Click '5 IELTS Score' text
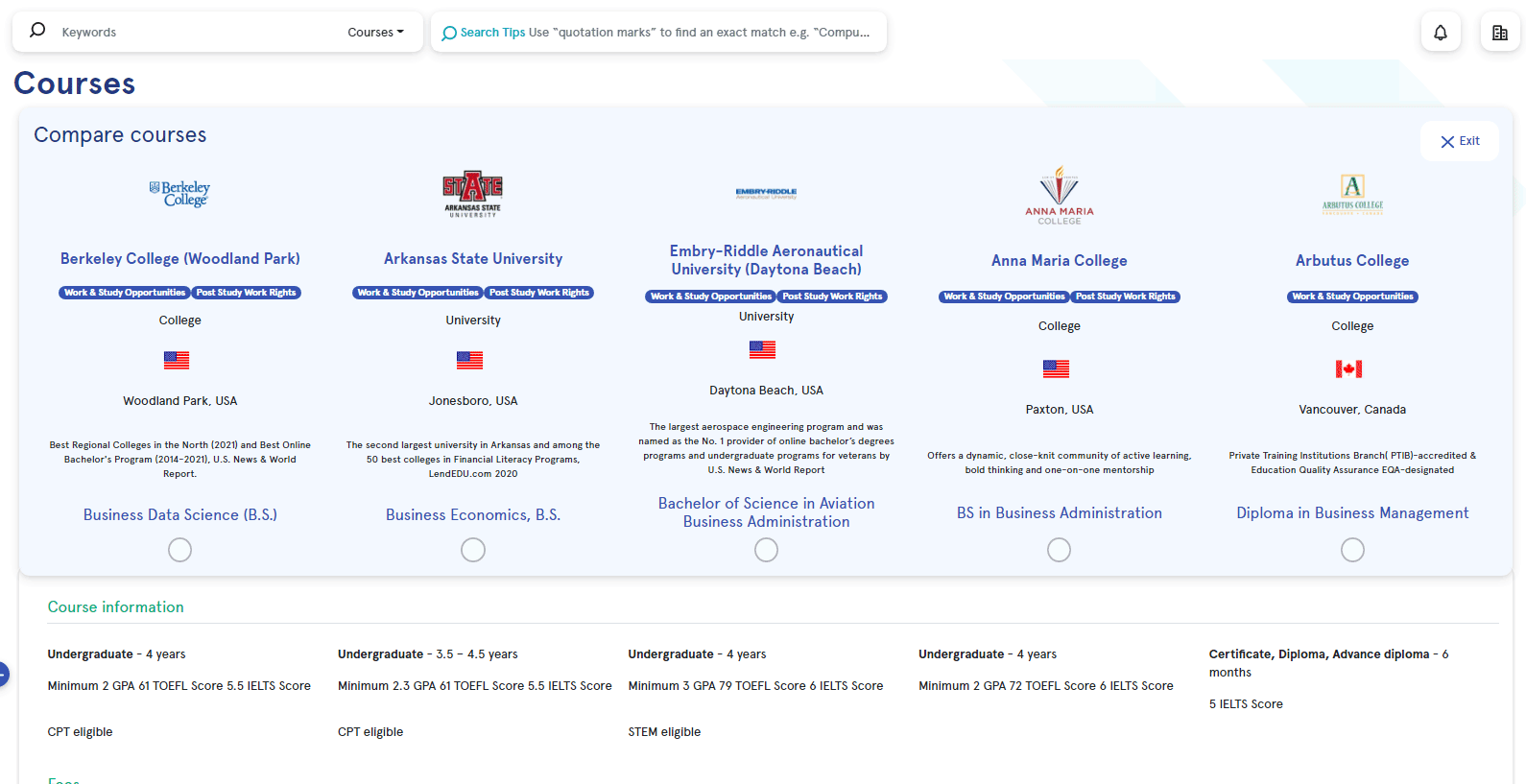 [1246, 704]
